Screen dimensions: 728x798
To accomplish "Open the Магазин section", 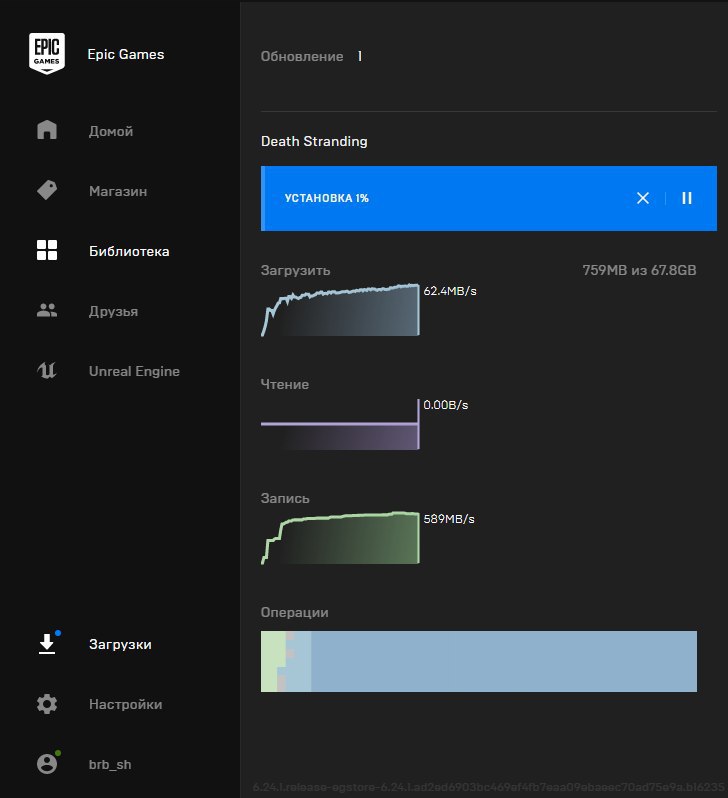I will pyautogui.click(x=118, y=191).
